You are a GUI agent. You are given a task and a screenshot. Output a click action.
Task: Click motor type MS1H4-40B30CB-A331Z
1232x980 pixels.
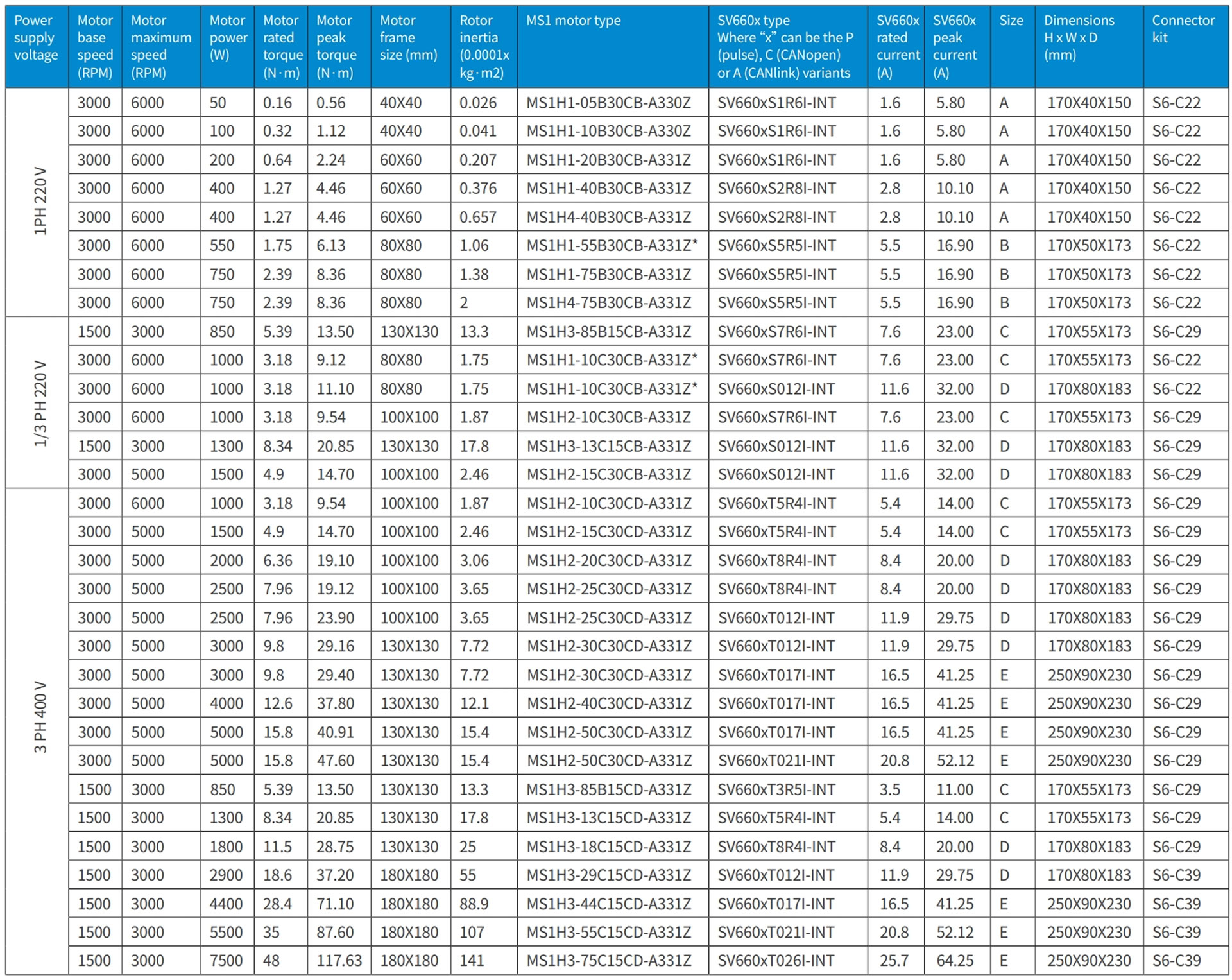click(608, 217)
